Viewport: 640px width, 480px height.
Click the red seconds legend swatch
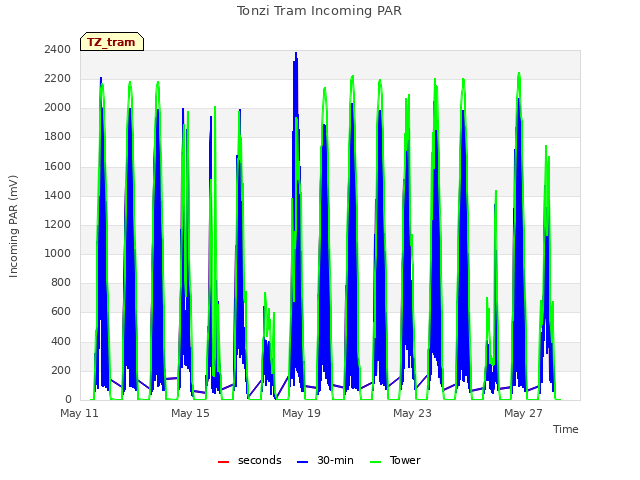coord(224,462)
